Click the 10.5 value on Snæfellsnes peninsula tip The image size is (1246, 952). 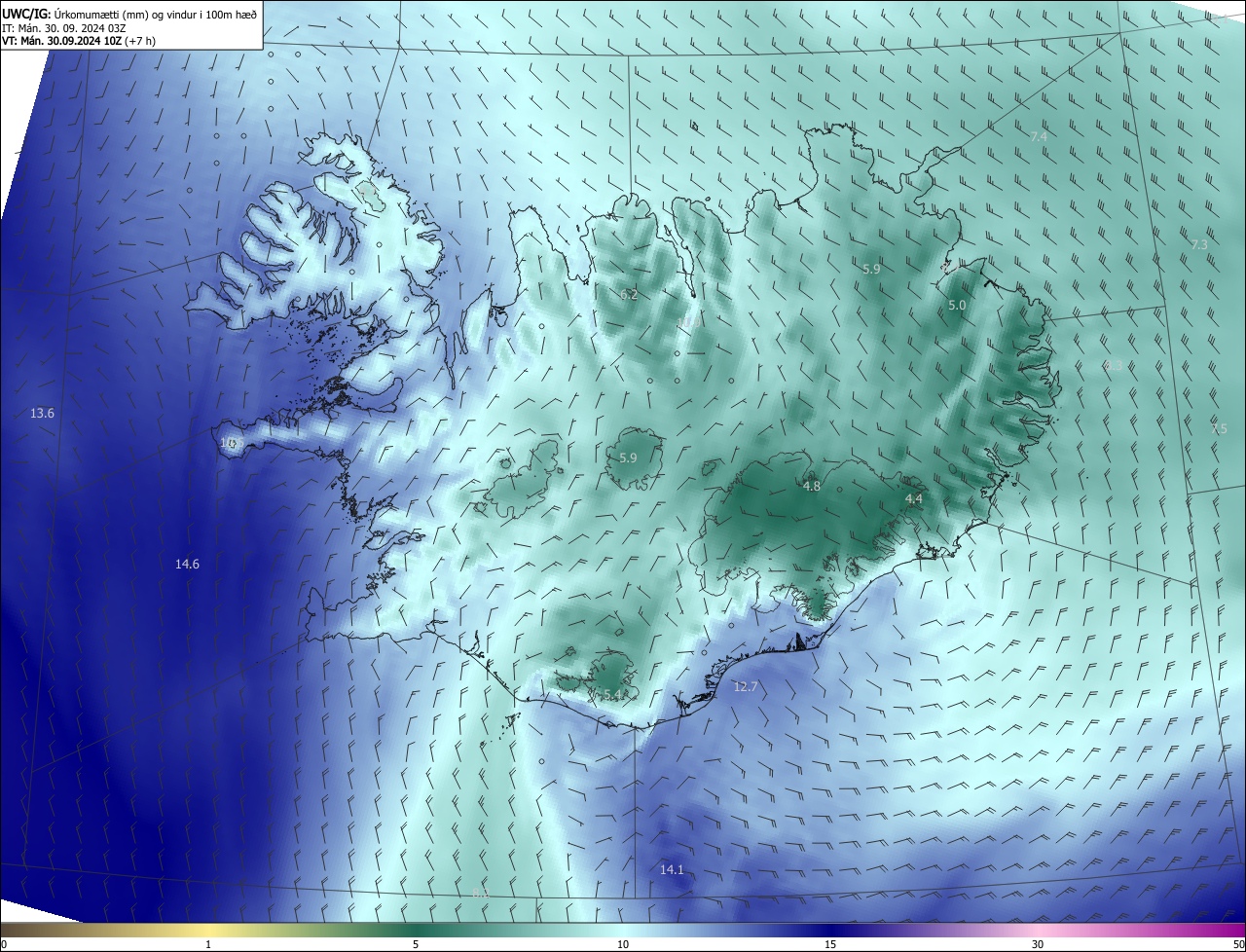pos(230,443)
